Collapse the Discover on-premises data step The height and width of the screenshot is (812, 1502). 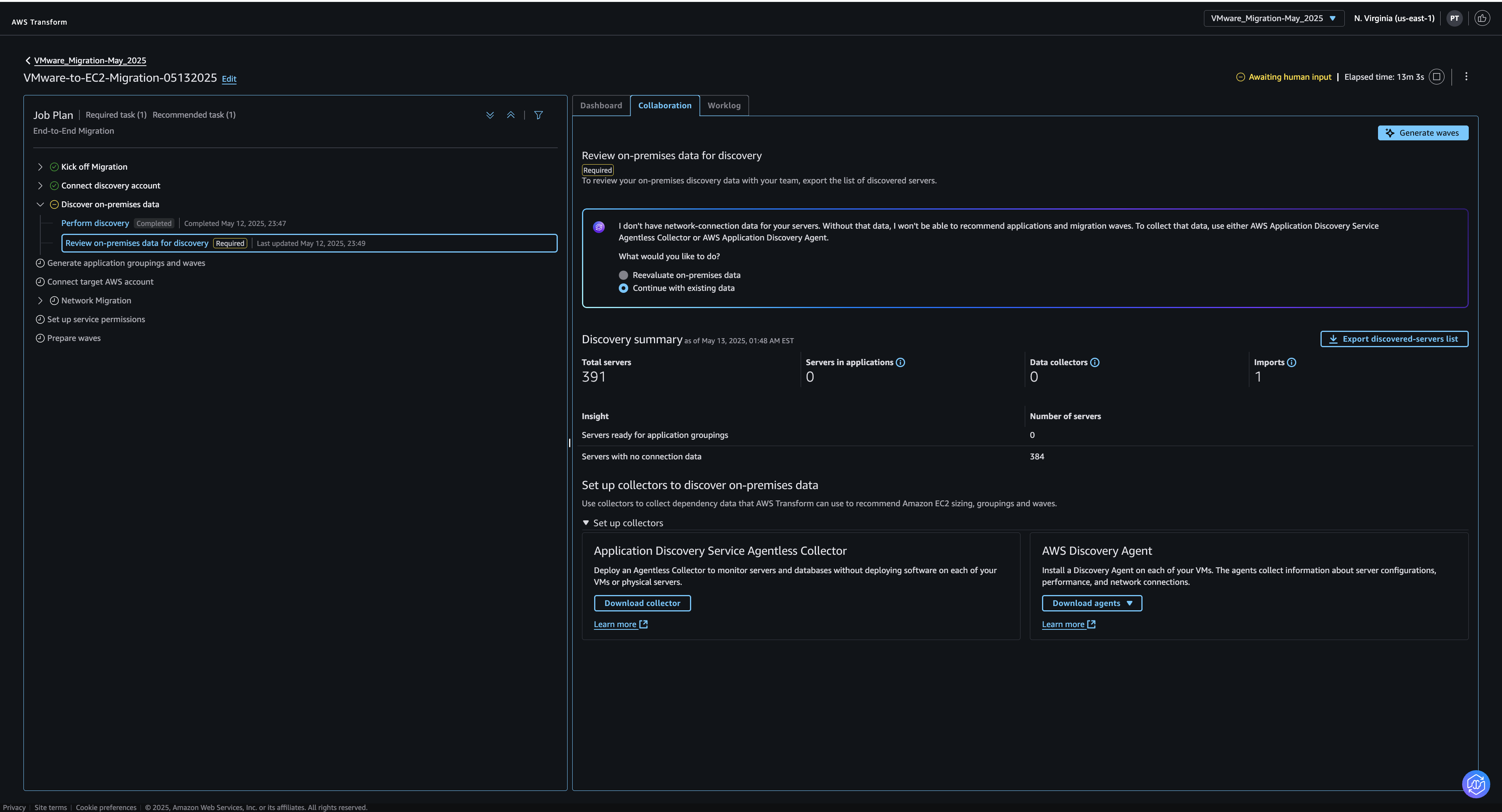(x=40, y=204)
